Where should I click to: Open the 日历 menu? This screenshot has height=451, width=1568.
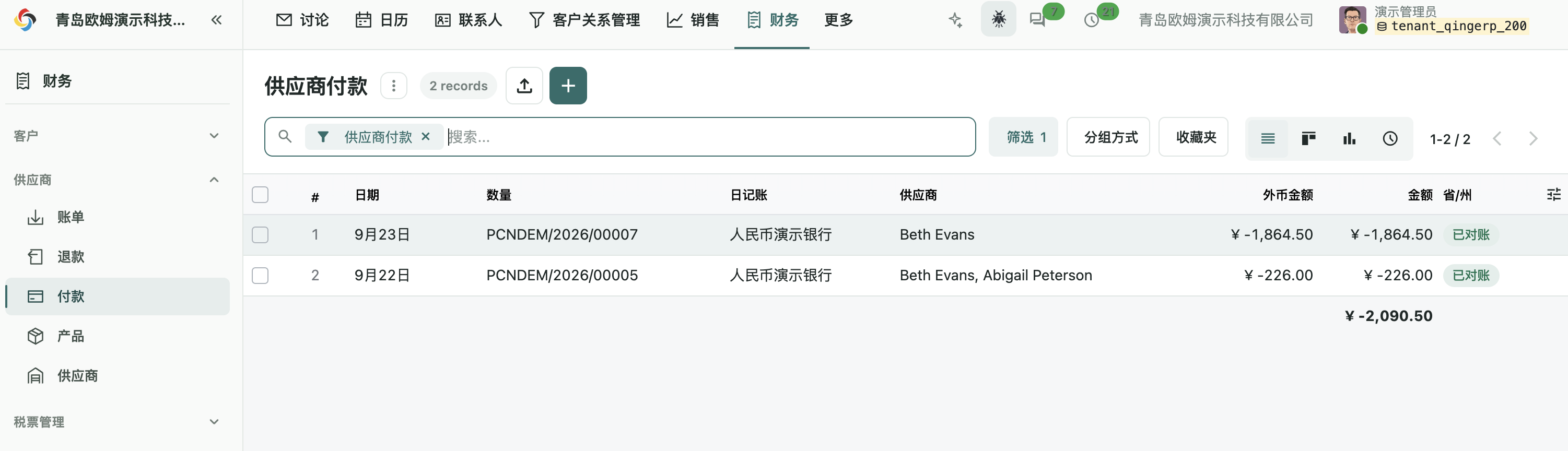(x=382, y=20)
